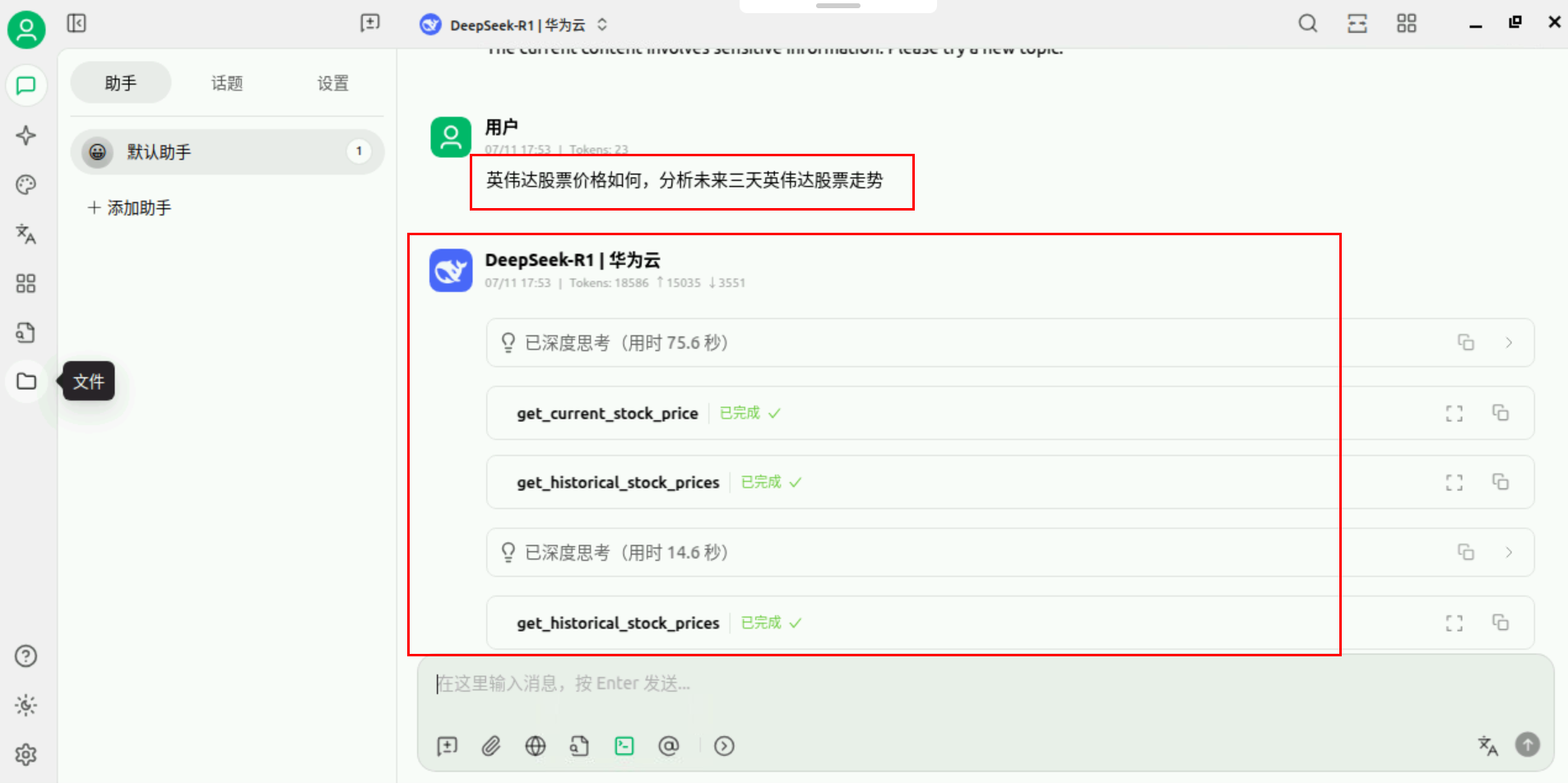Attach a file with paperclip icon

tap(491, 746)
